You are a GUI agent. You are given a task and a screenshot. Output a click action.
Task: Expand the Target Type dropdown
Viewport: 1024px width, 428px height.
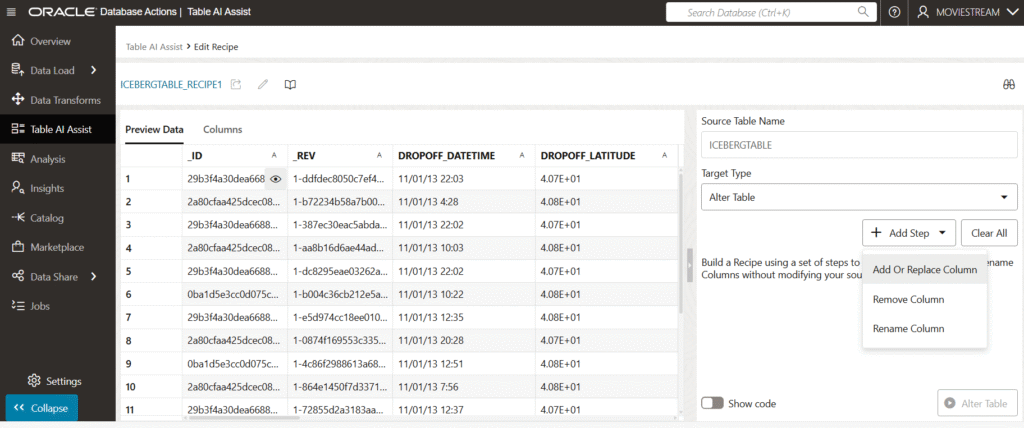coord(859,197)
